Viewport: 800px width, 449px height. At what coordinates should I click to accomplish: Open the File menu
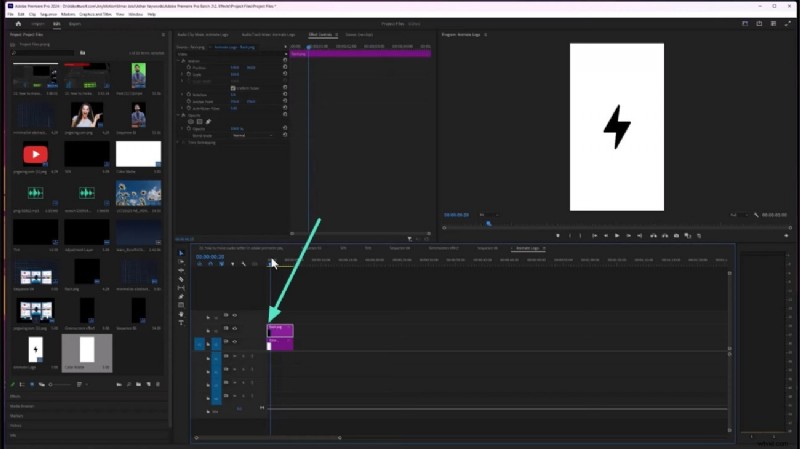pyautogui.click(x=10, y=14)
